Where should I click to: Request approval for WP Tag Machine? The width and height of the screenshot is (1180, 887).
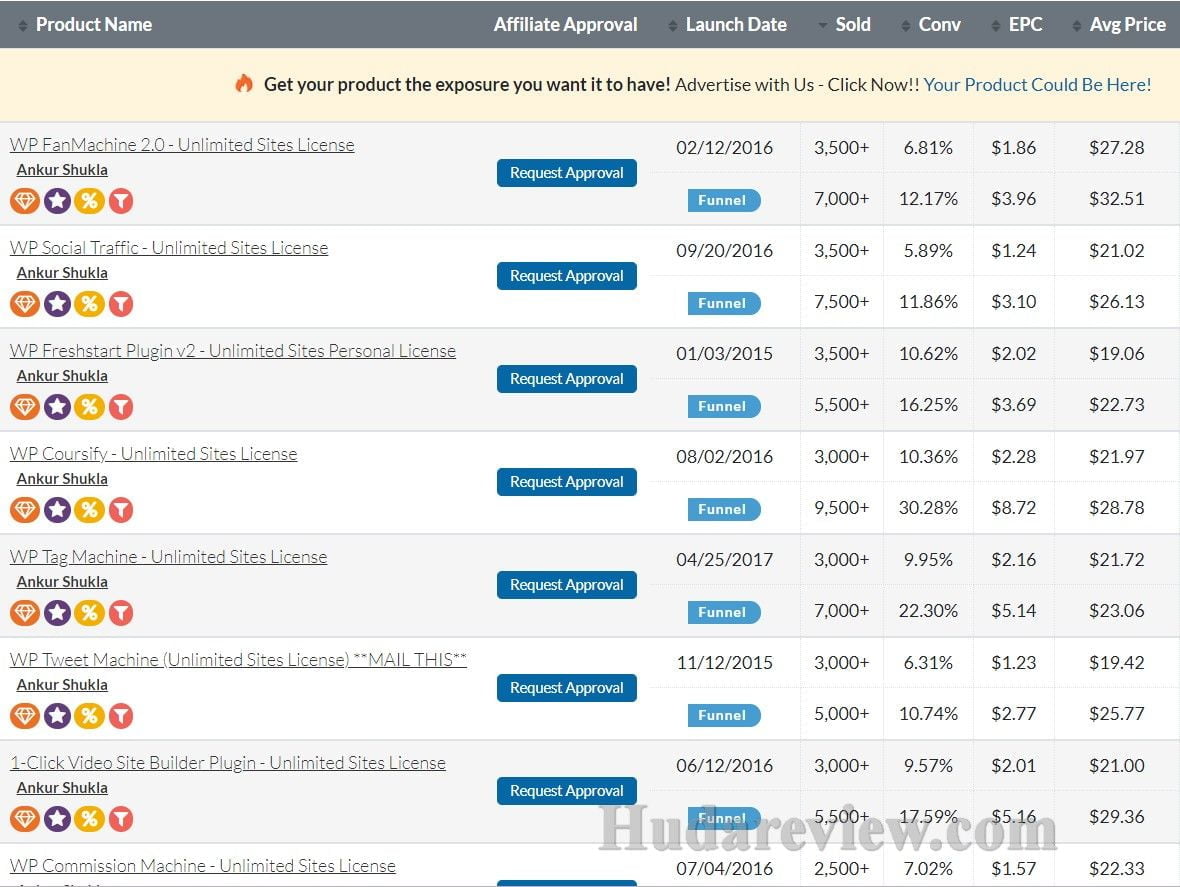pyautogui.click(x=567, y=585)
